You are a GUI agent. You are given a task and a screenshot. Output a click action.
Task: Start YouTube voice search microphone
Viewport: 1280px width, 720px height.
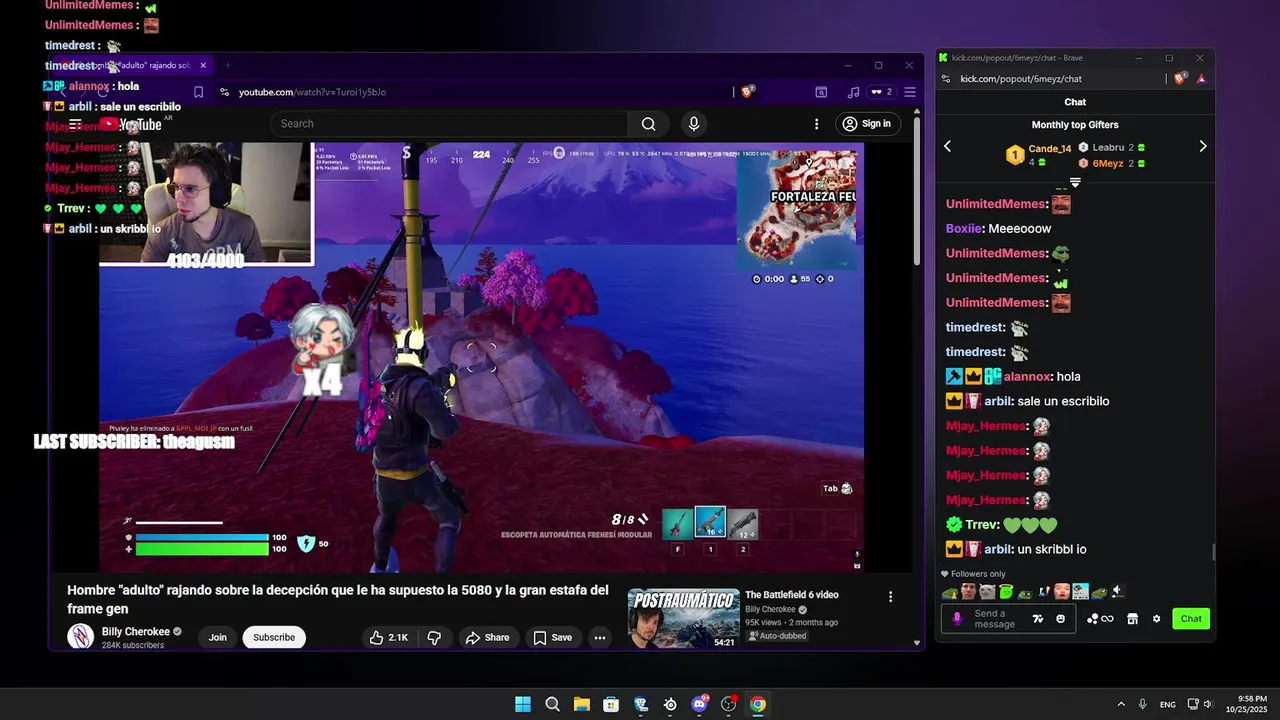[x=694, y=124]
